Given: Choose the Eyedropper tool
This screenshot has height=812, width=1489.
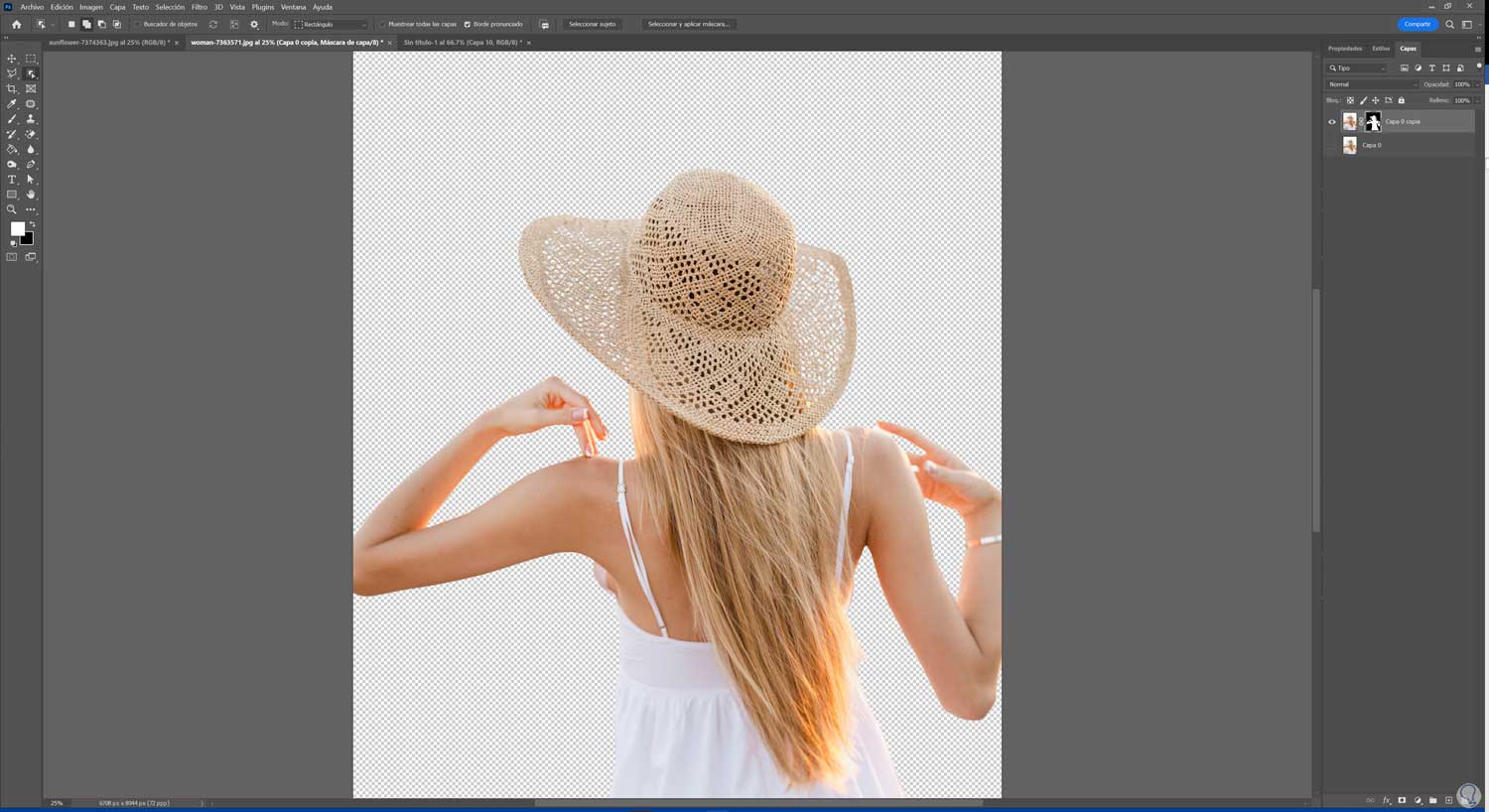Looking at the screenshot, I should [12, 104].
